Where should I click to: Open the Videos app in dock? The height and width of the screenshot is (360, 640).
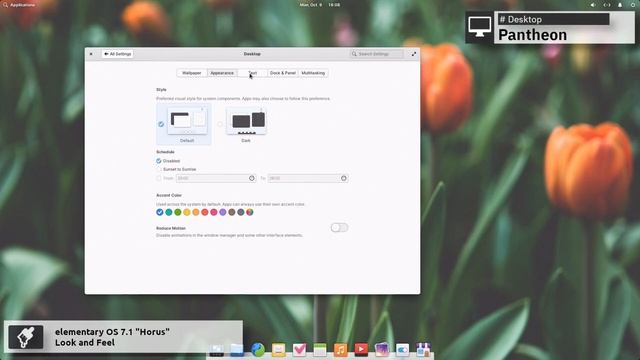pyautogui.click(x=361, y=350)
